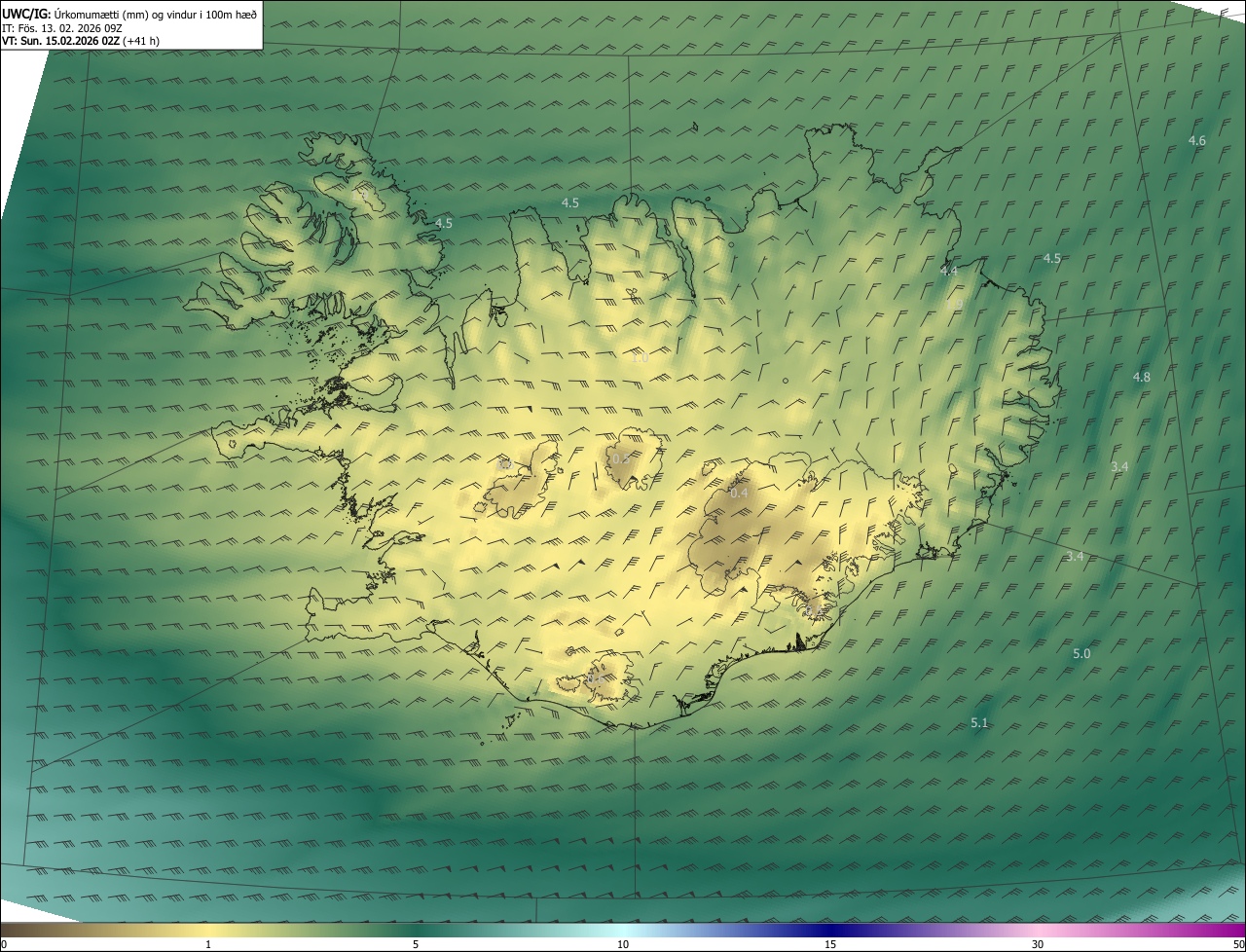Click the valid time line 'VT: Sun. 15.02.2026 02Z'
Viewport: 1246px width, 952px height.
pyautogui.click(x=61, y=41)
